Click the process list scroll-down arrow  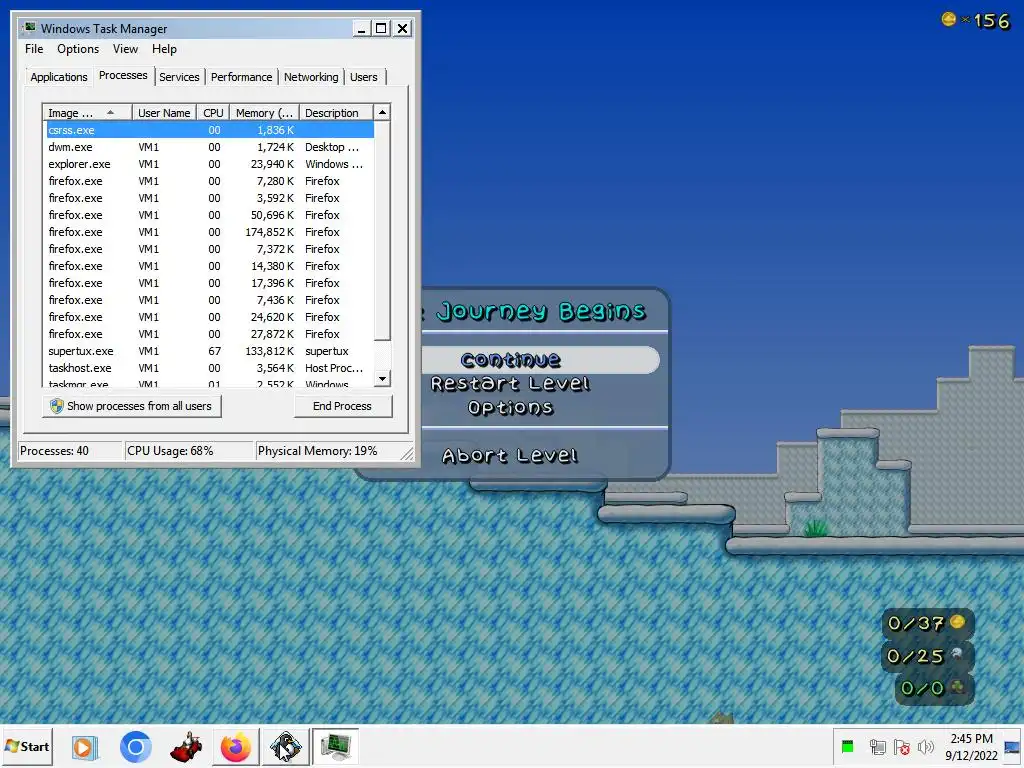[x=383, y=378]
